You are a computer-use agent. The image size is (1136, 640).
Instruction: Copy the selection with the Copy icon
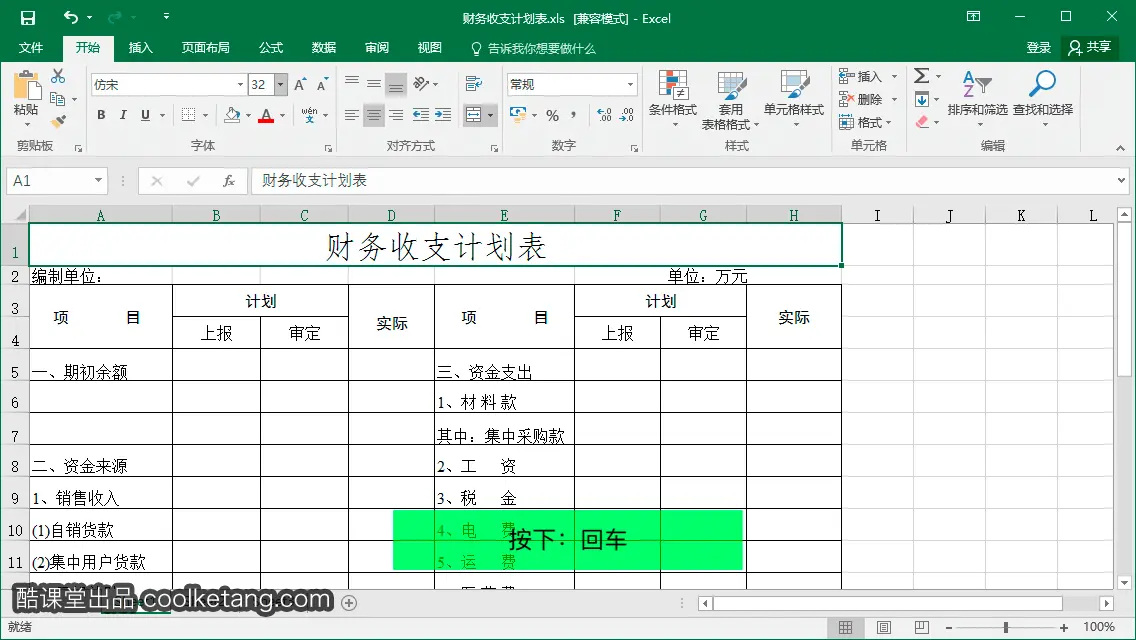[57, 99]
